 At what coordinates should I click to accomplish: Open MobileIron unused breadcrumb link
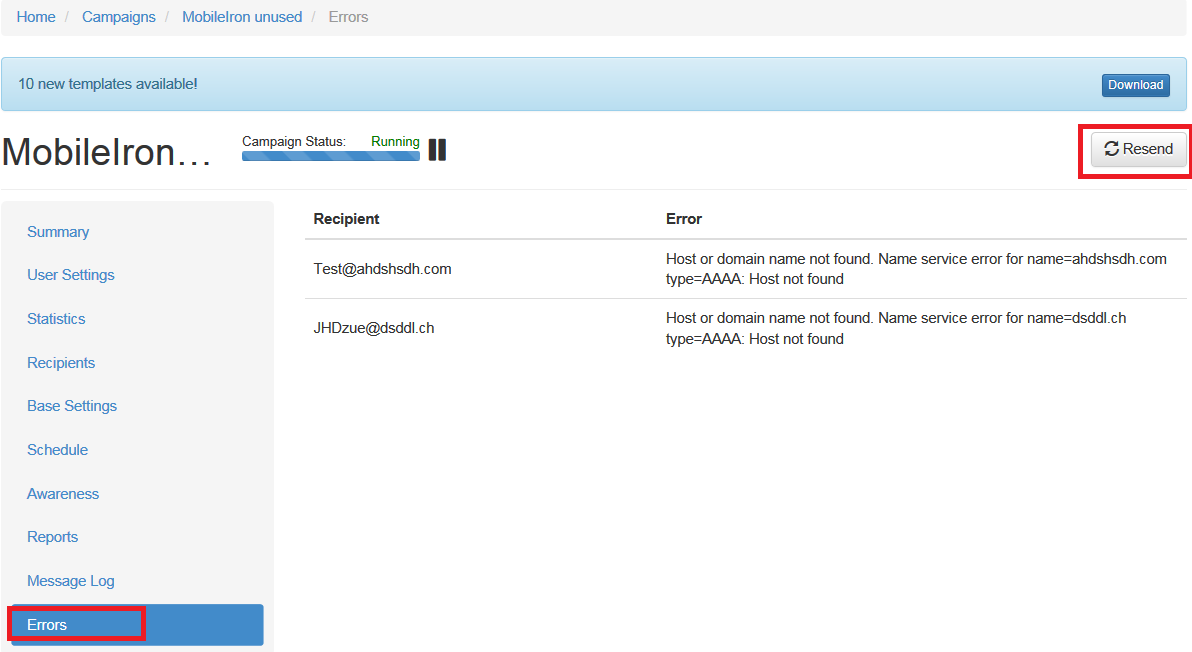click(242, 17)
